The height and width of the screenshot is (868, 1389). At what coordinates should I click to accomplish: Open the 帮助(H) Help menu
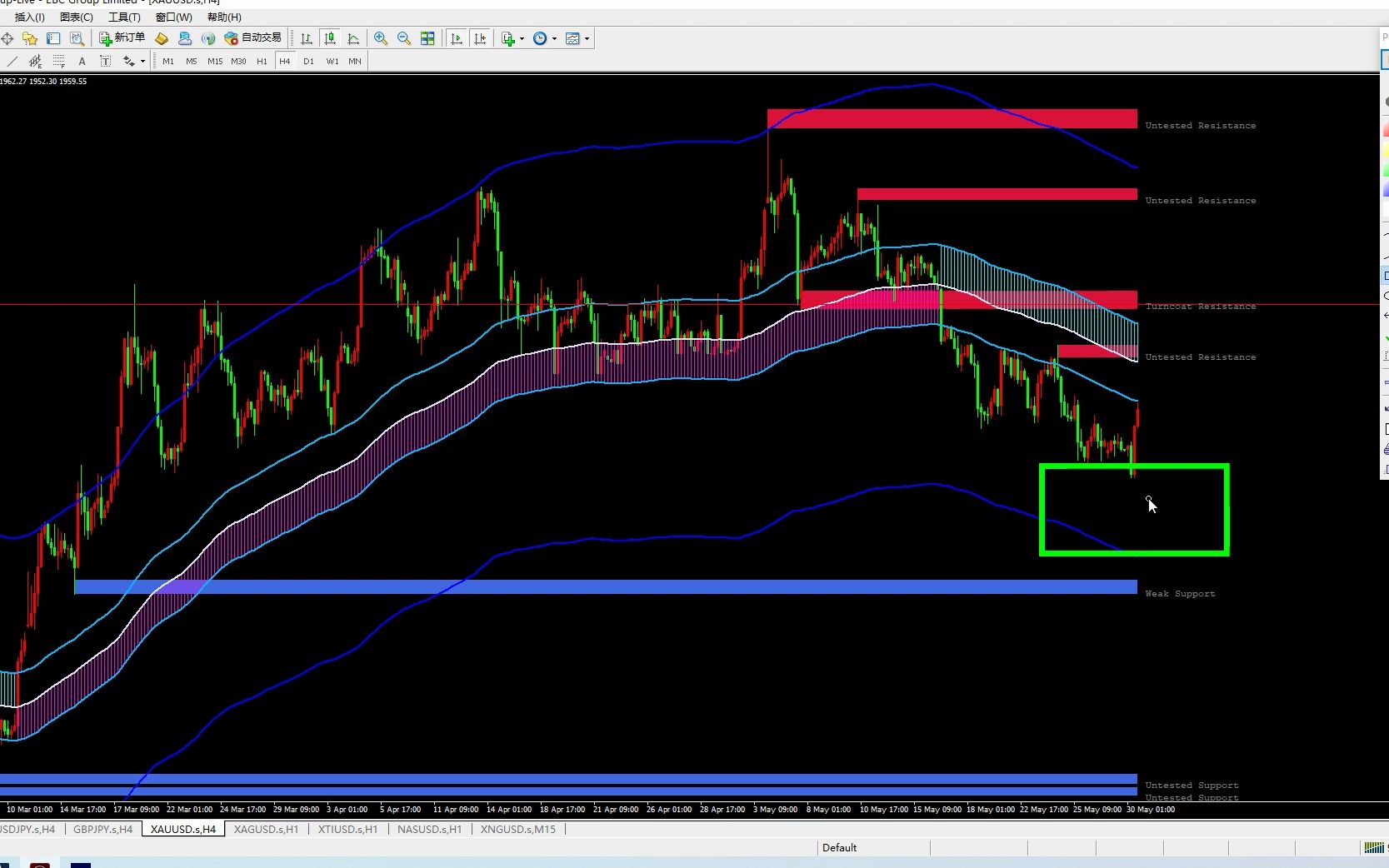click(x=224, y=17)
